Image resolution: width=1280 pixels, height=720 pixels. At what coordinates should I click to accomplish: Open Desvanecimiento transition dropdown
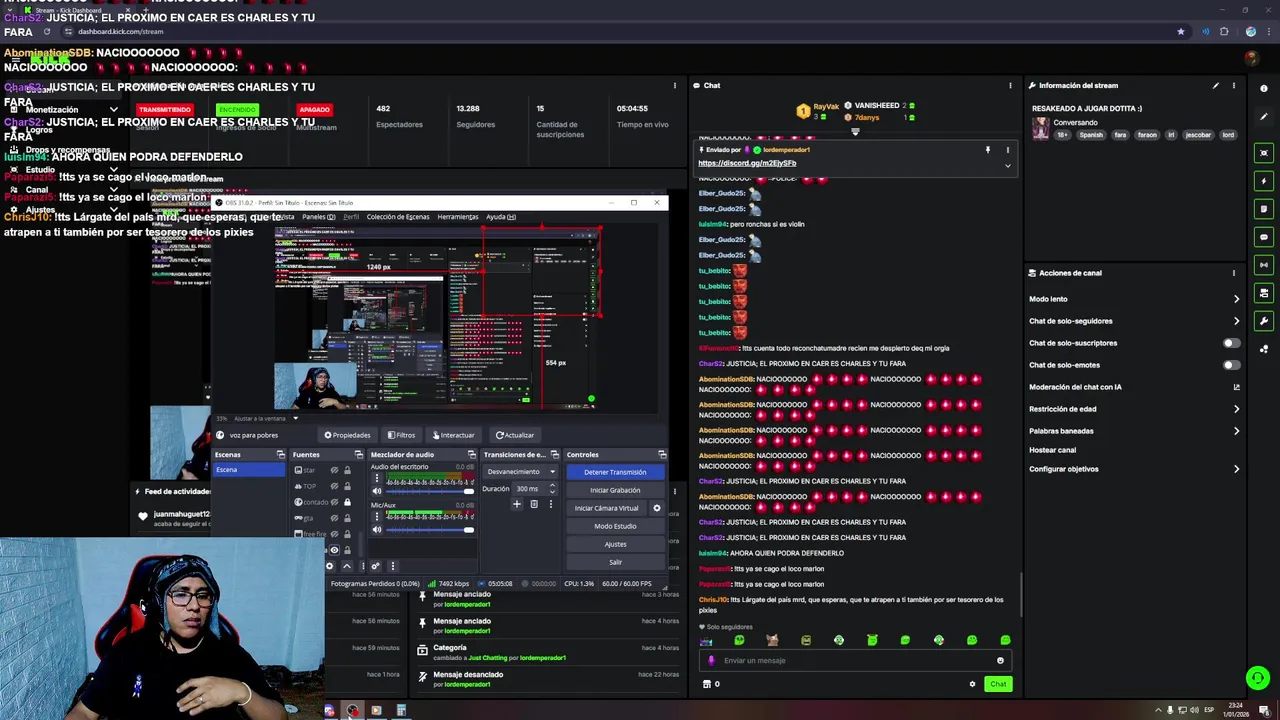(x=520, y=472)
